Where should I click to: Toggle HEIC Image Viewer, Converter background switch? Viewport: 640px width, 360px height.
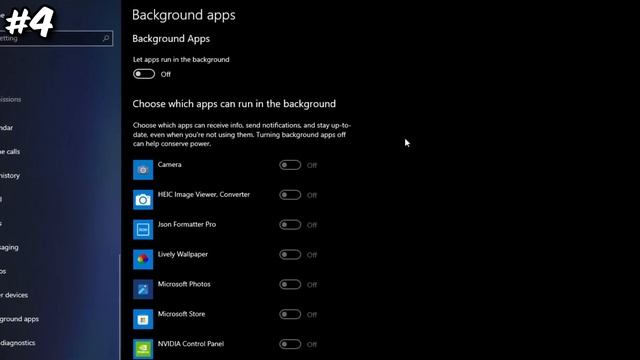pyautogui.click(x=290, y=195)
